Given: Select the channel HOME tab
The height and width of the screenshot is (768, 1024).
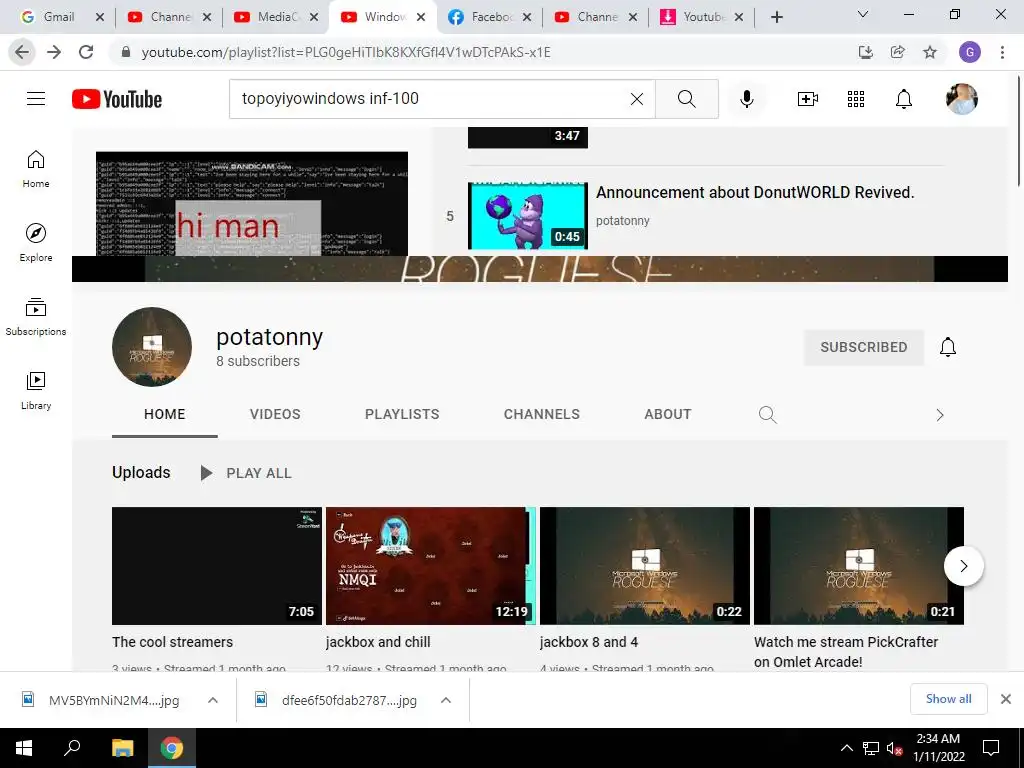Looking at the screenshot, I should click(165, 414).
